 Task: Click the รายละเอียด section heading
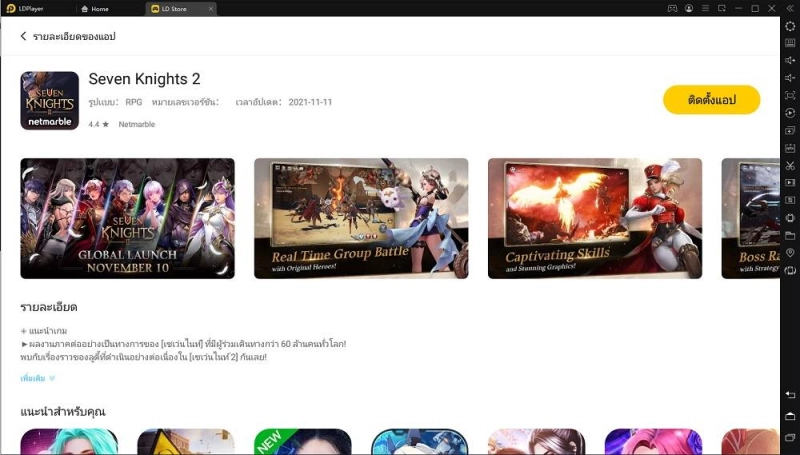pyautogui.click(x=48, y=307)
